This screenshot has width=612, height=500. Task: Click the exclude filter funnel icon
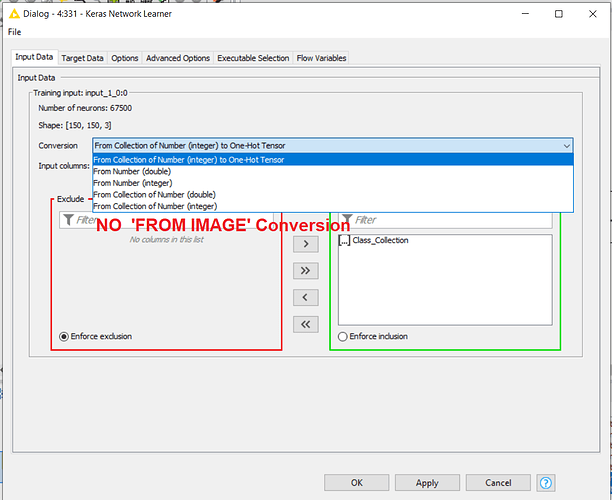pos(68,220)
